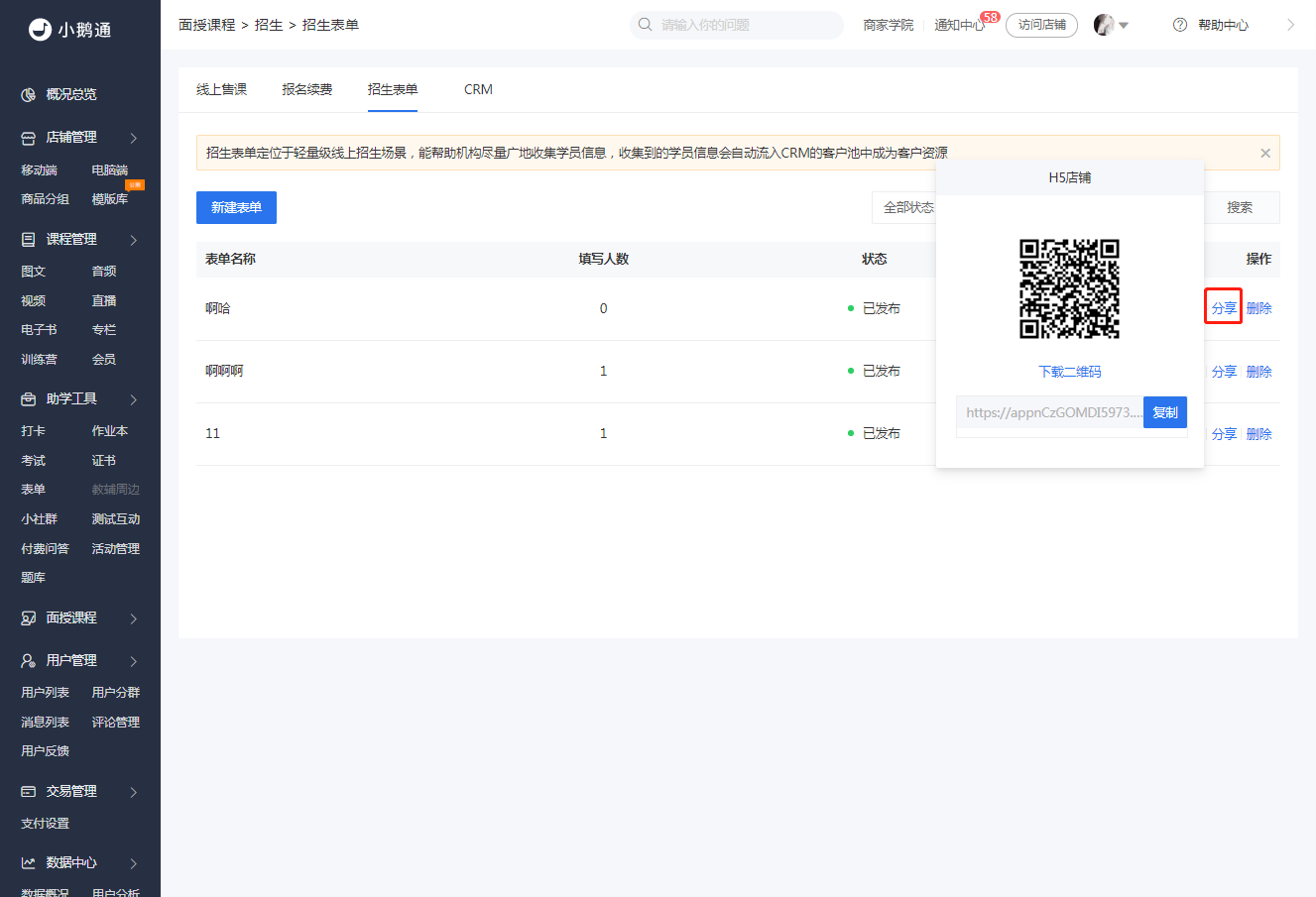Viewport: 1316px width, 897px height.
Task: Click 删除 for the 11 form
Action: 1259,434
